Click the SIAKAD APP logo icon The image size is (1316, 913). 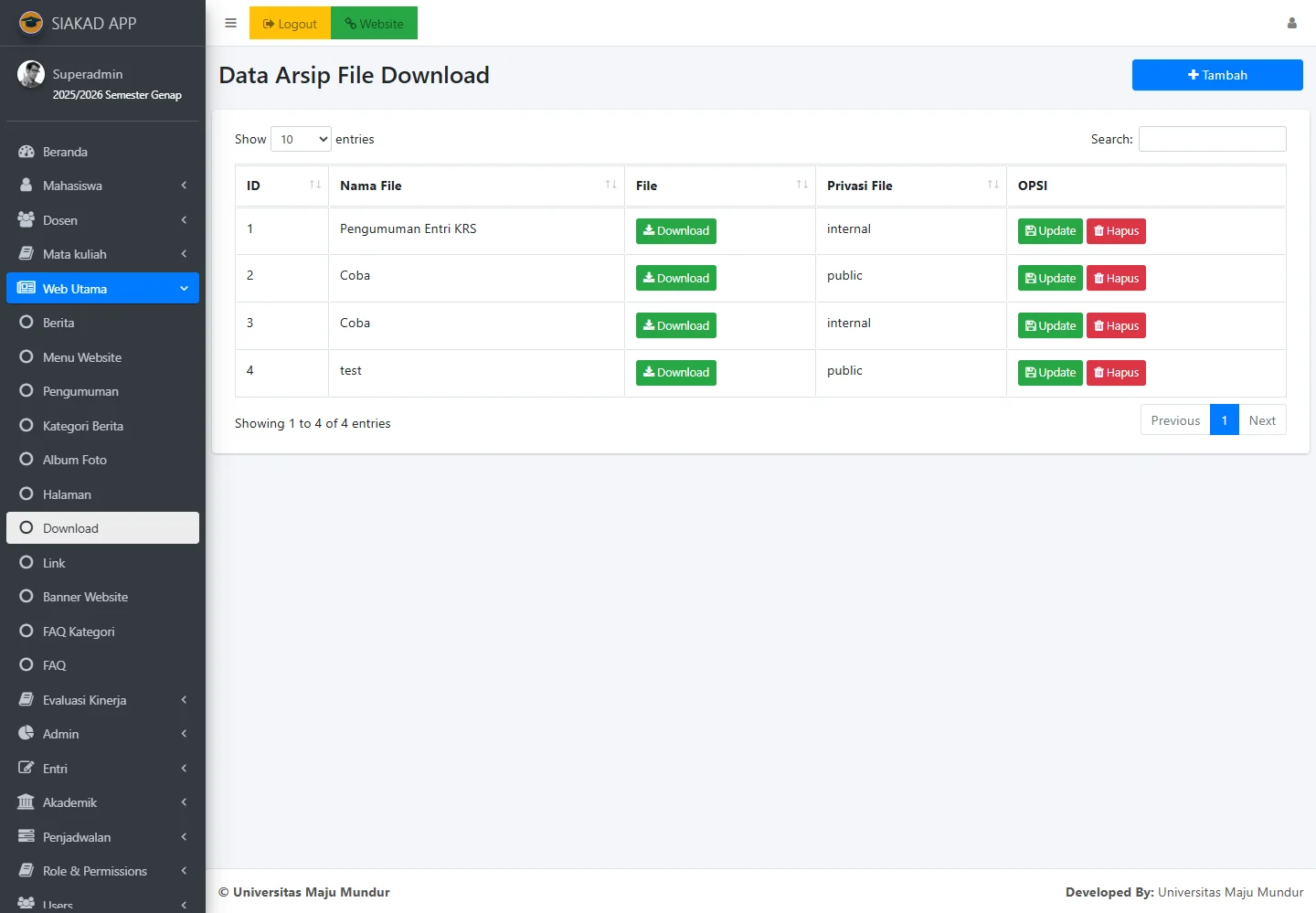31,23
